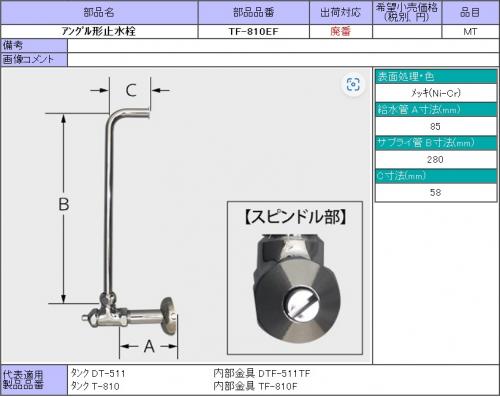Open the タンク T-810 product entry

tap(95, 386)
